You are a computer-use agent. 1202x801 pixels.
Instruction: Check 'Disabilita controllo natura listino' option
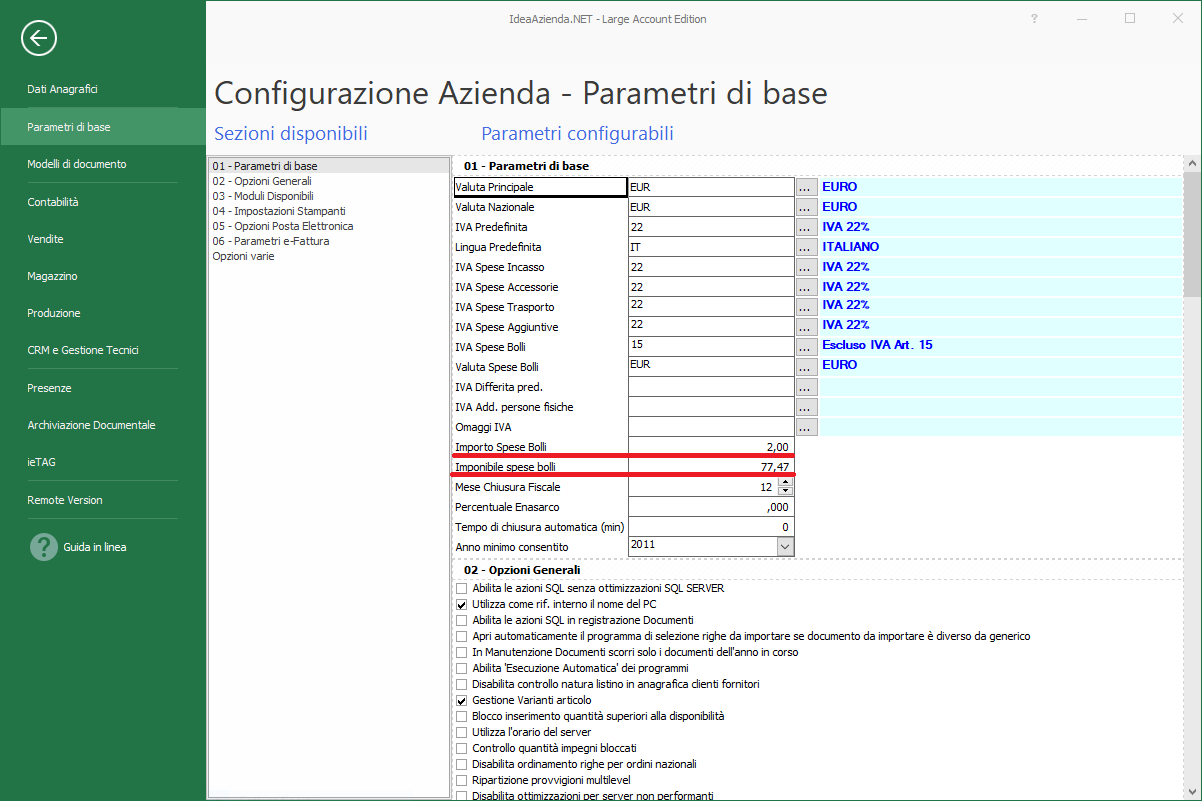(x=461, y=684)
